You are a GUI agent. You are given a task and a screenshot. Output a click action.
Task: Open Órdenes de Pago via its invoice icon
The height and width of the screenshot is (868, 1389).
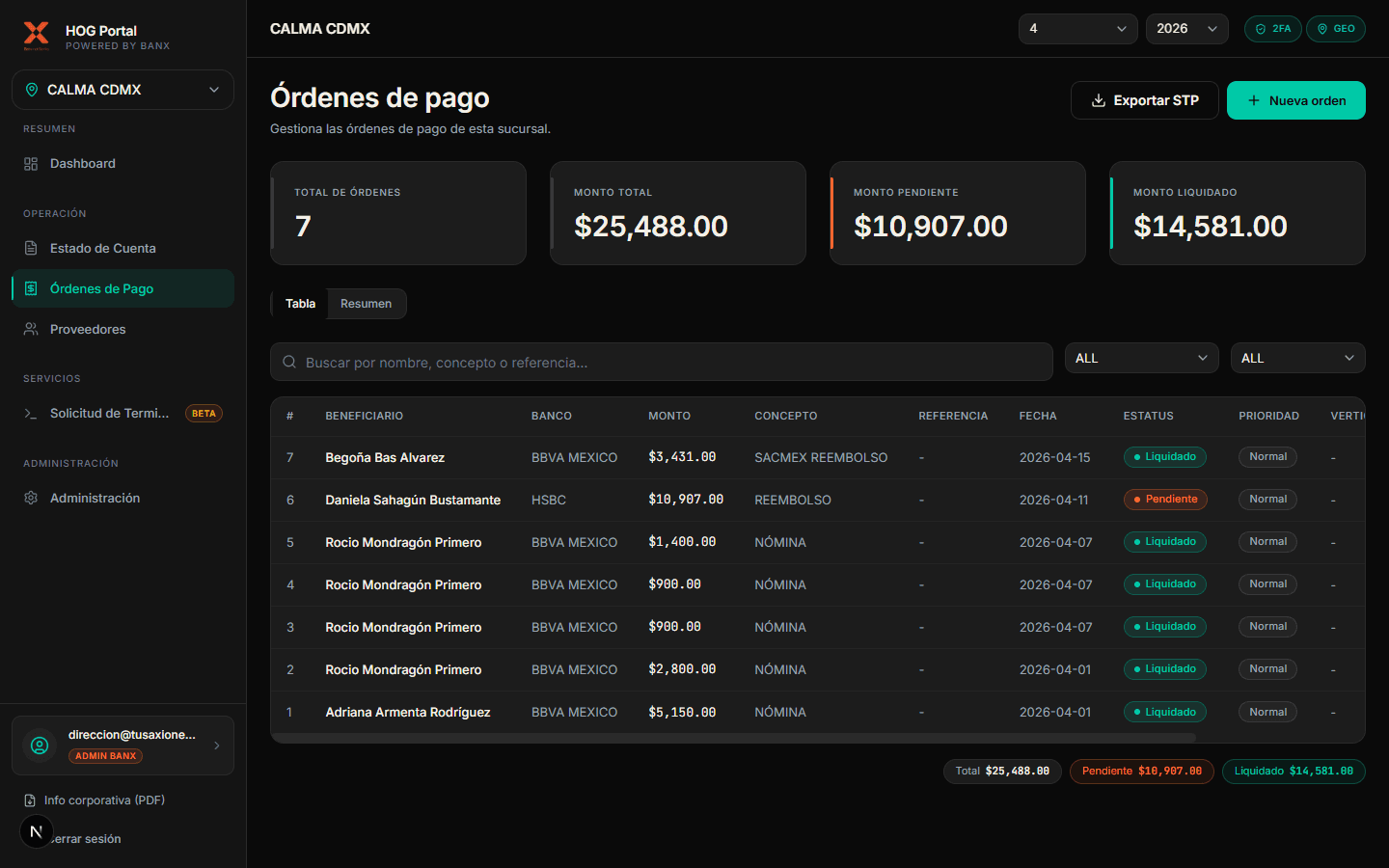tap(30, 288)
